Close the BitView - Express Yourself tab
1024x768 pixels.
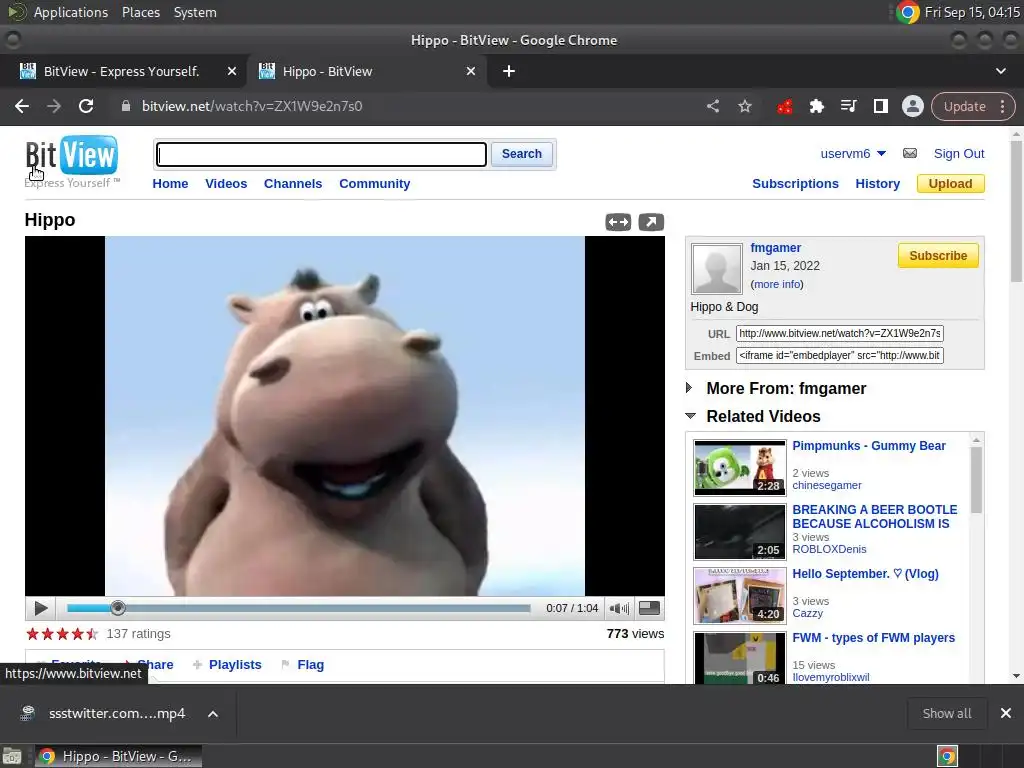[x=232, y=71]
